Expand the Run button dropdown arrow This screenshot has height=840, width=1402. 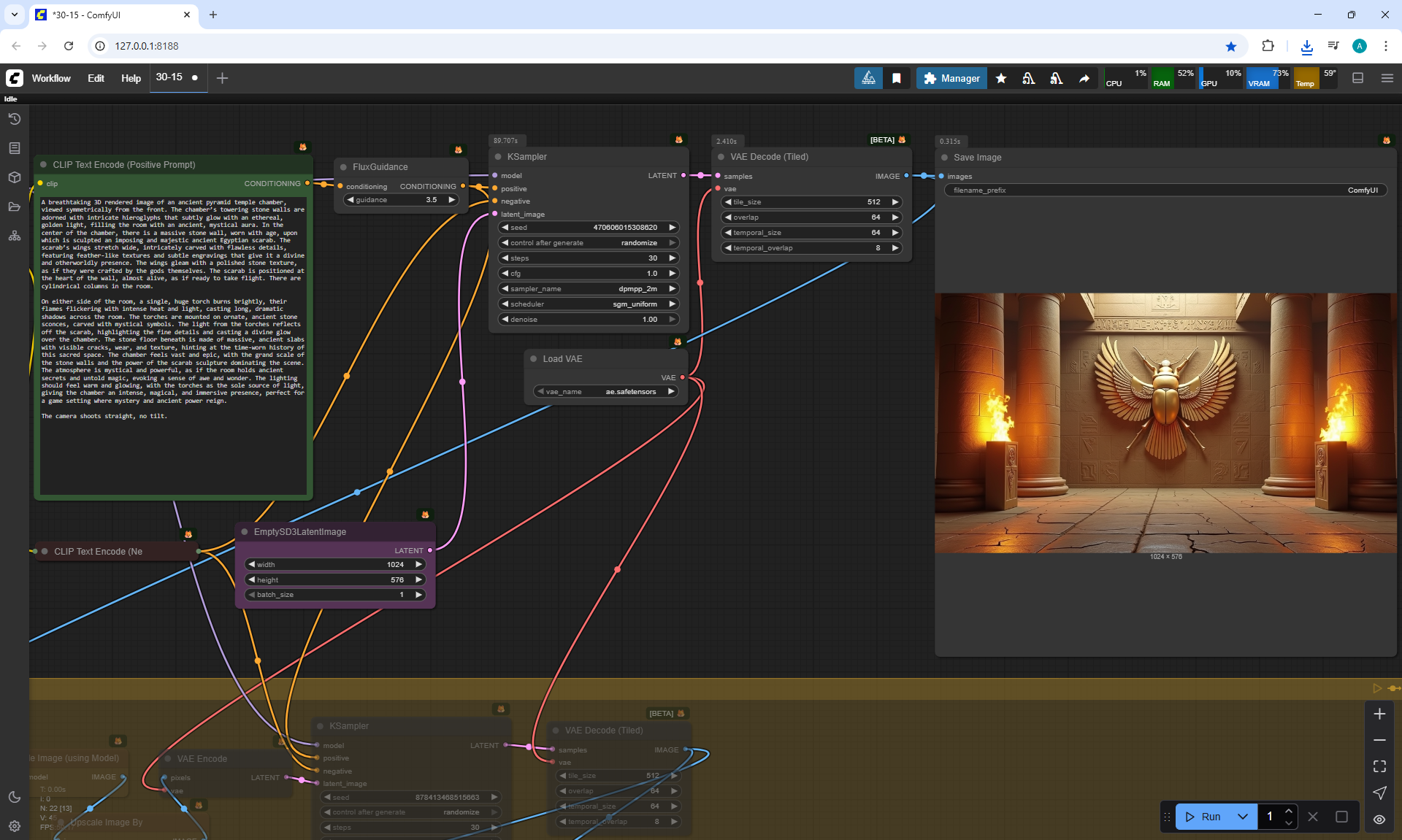pyautogui.click(x=1243, y=817)
